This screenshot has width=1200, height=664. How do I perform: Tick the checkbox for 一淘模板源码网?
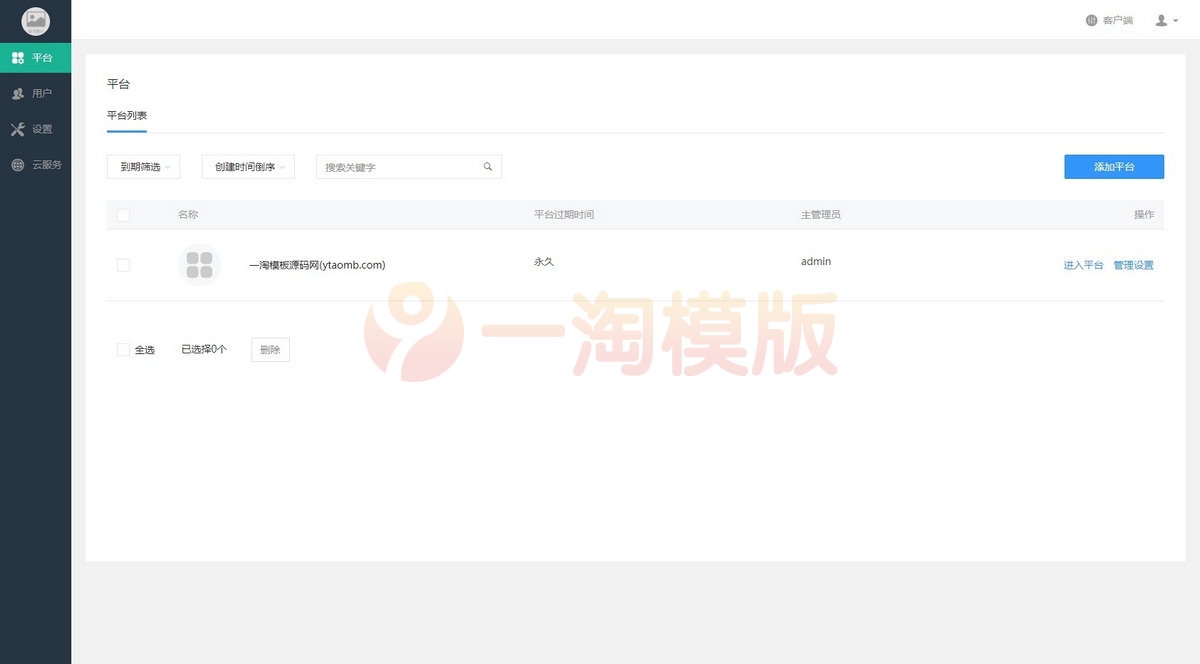tap(124, 265)
